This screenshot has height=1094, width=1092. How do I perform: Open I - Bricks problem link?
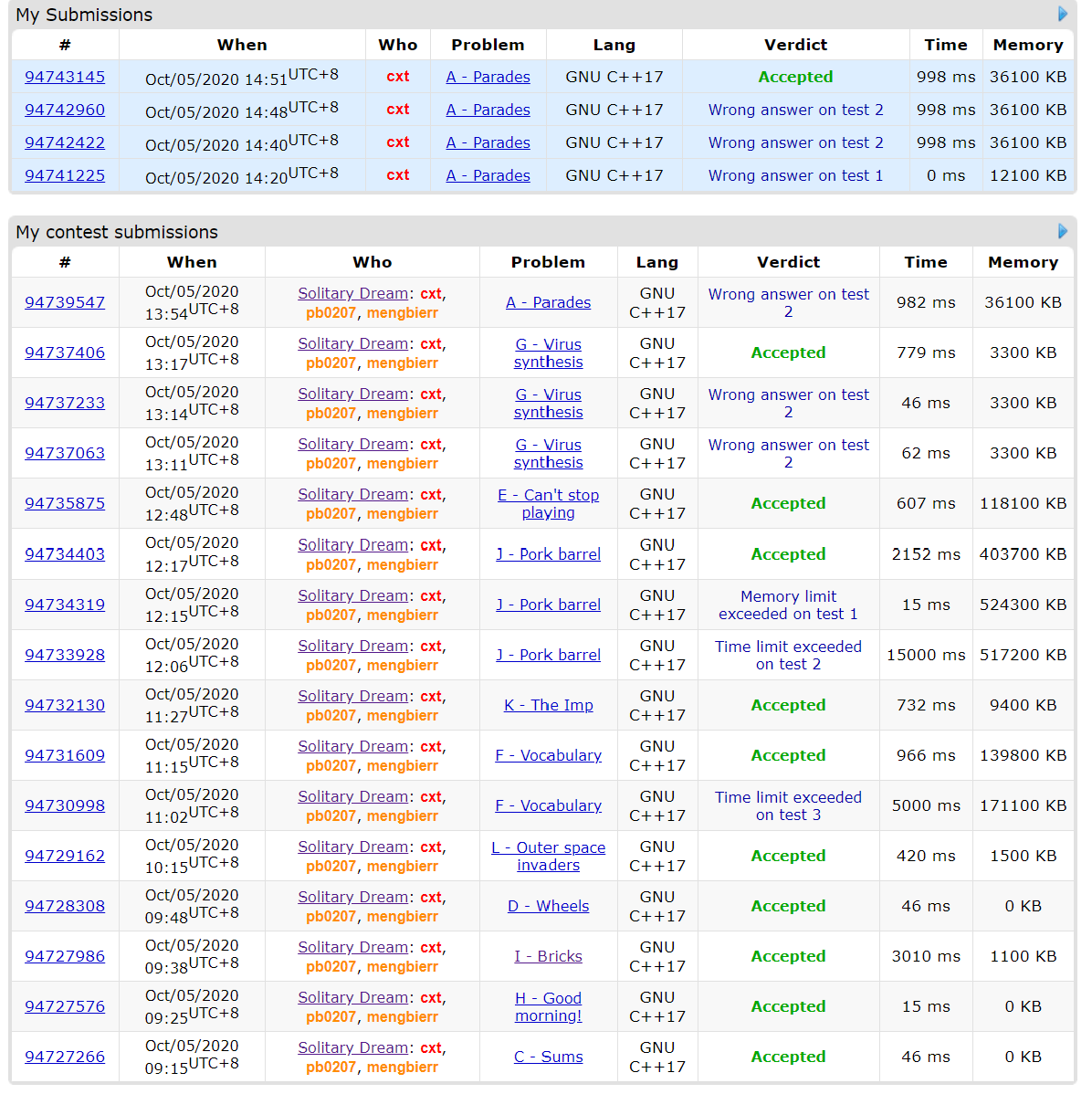coord(548,957)
